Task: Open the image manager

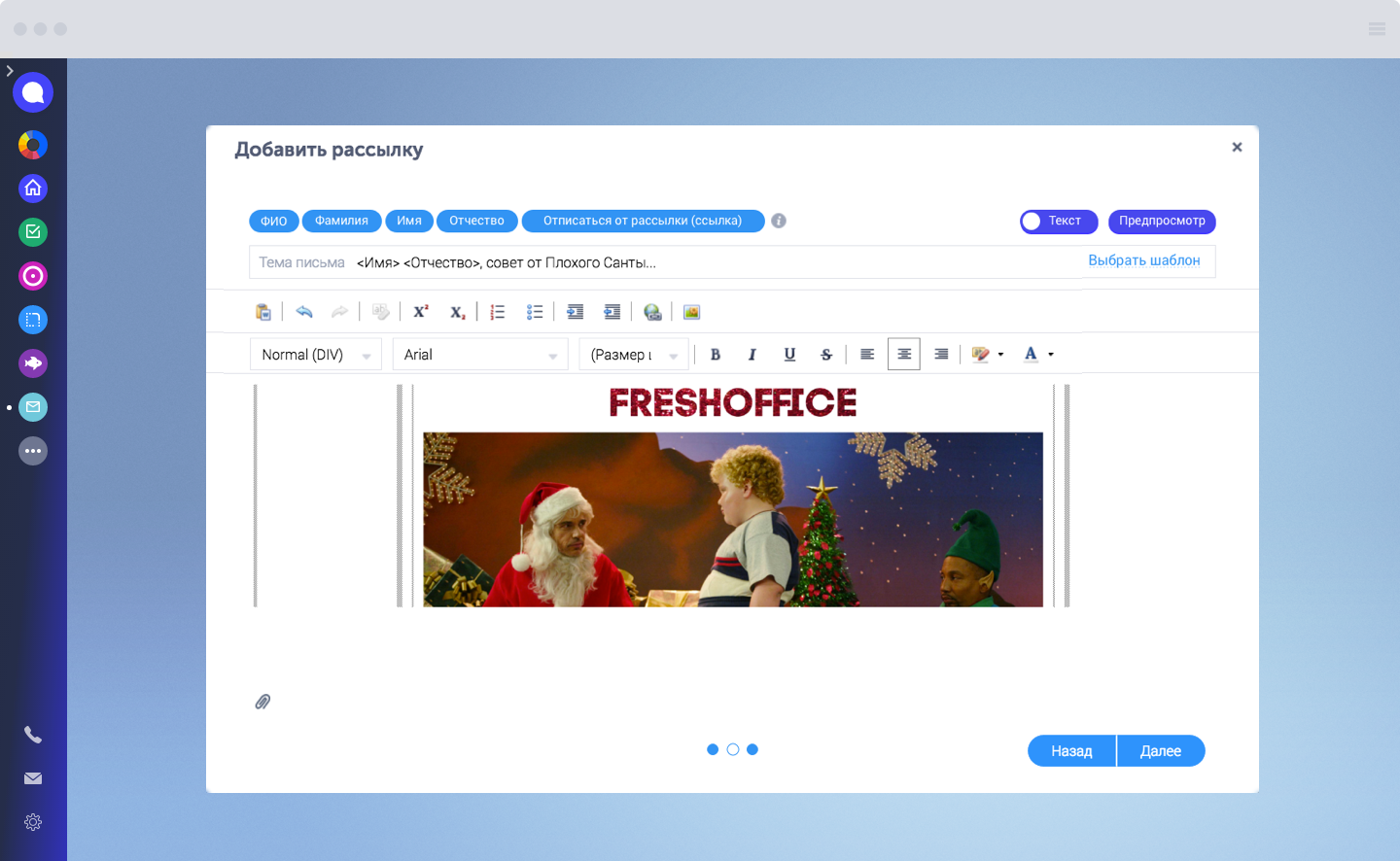Action: point(691,312)
